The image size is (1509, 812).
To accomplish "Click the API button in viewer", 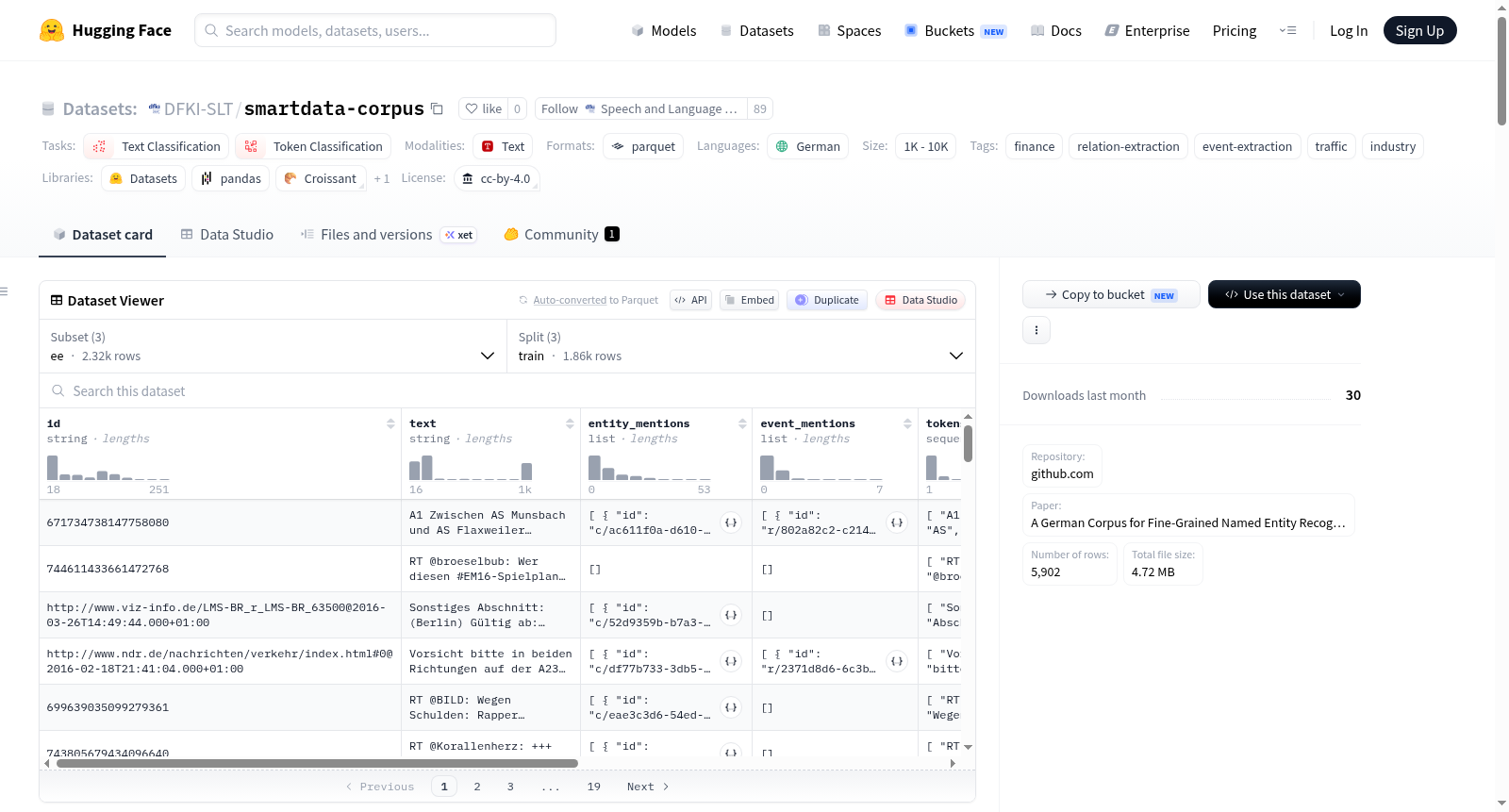I will tap(690, 300).
